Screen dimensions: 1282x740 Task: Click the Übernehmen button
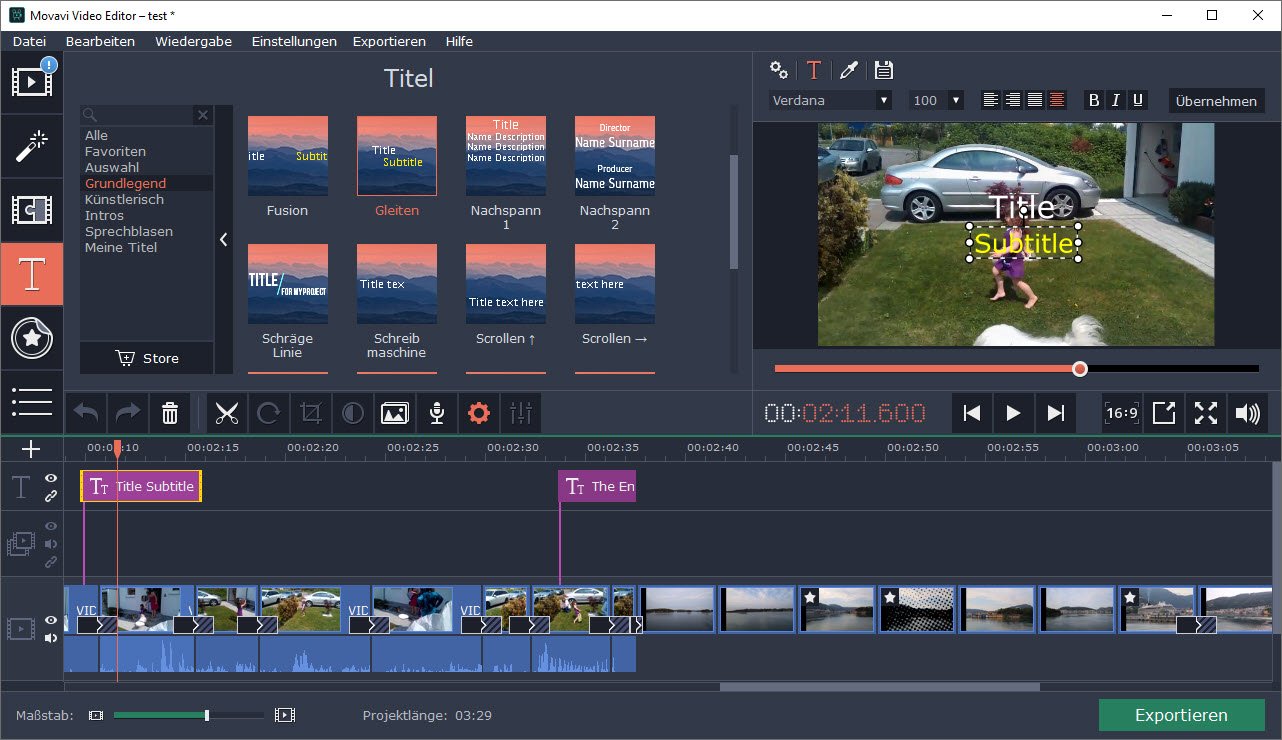click(x=1216, y=101)
